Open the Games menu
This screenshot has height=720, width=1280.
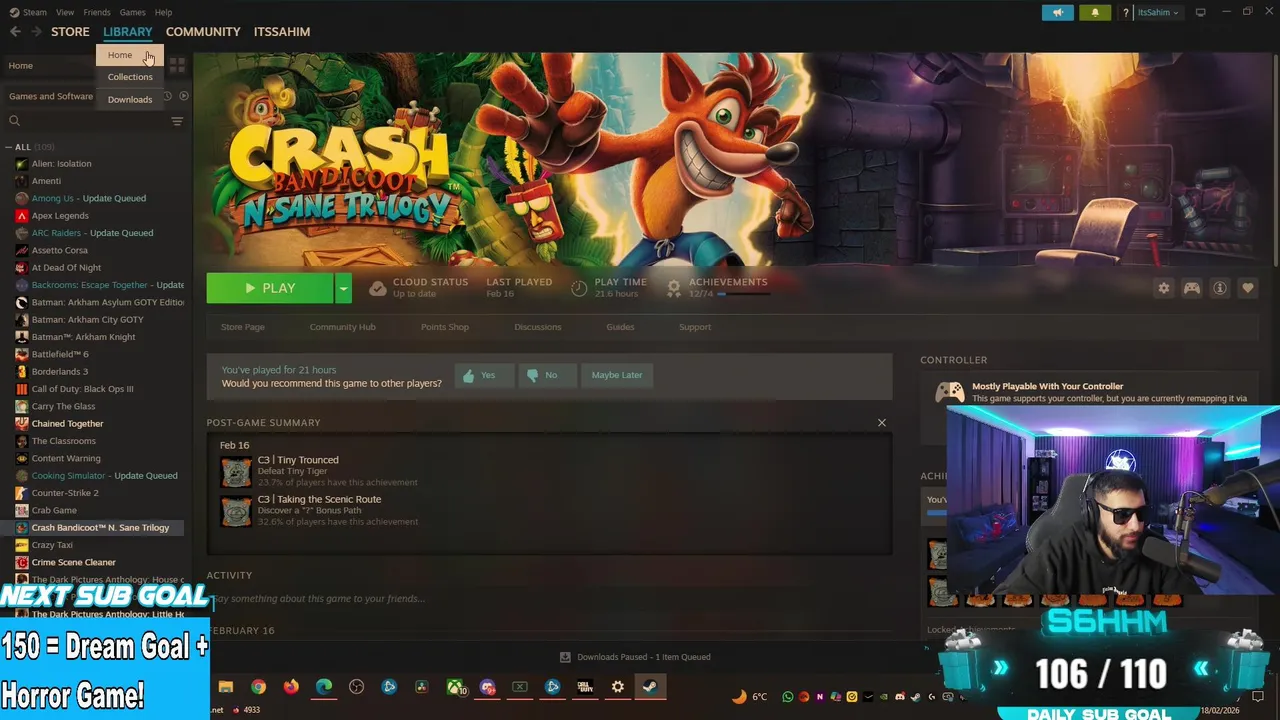coord(132,12)
